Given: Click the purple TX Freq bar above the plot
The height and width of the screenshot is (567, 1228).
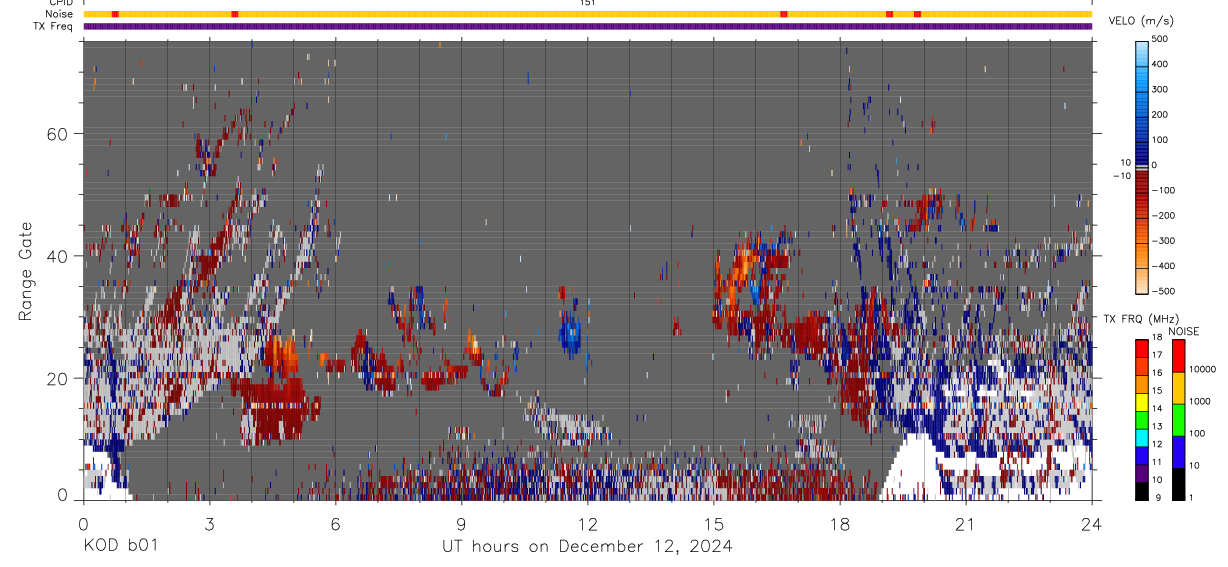Looking at the screenshot, I should [588, 26].
